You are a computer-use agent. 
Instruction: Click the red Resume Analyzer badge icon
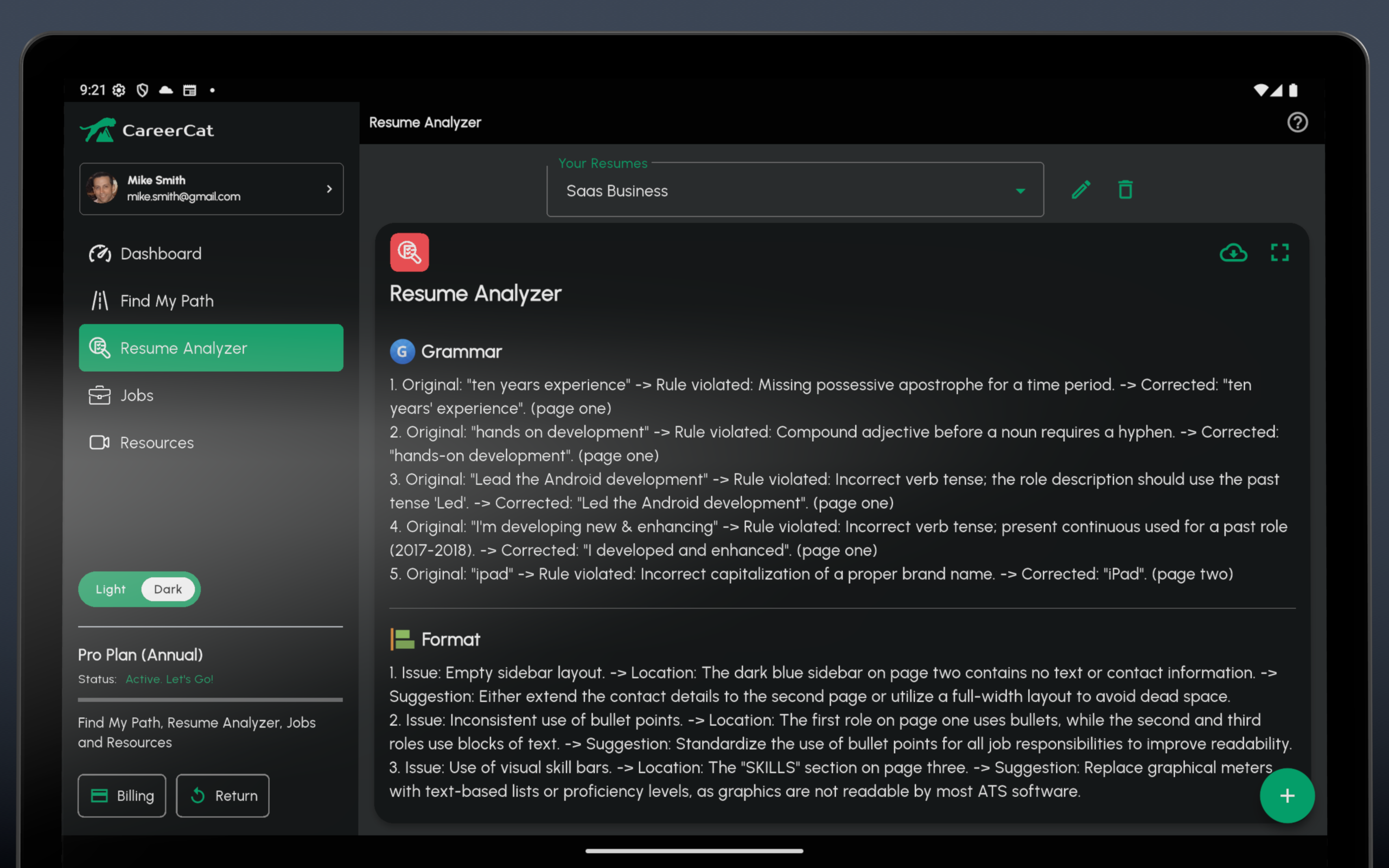click(409, 253)
